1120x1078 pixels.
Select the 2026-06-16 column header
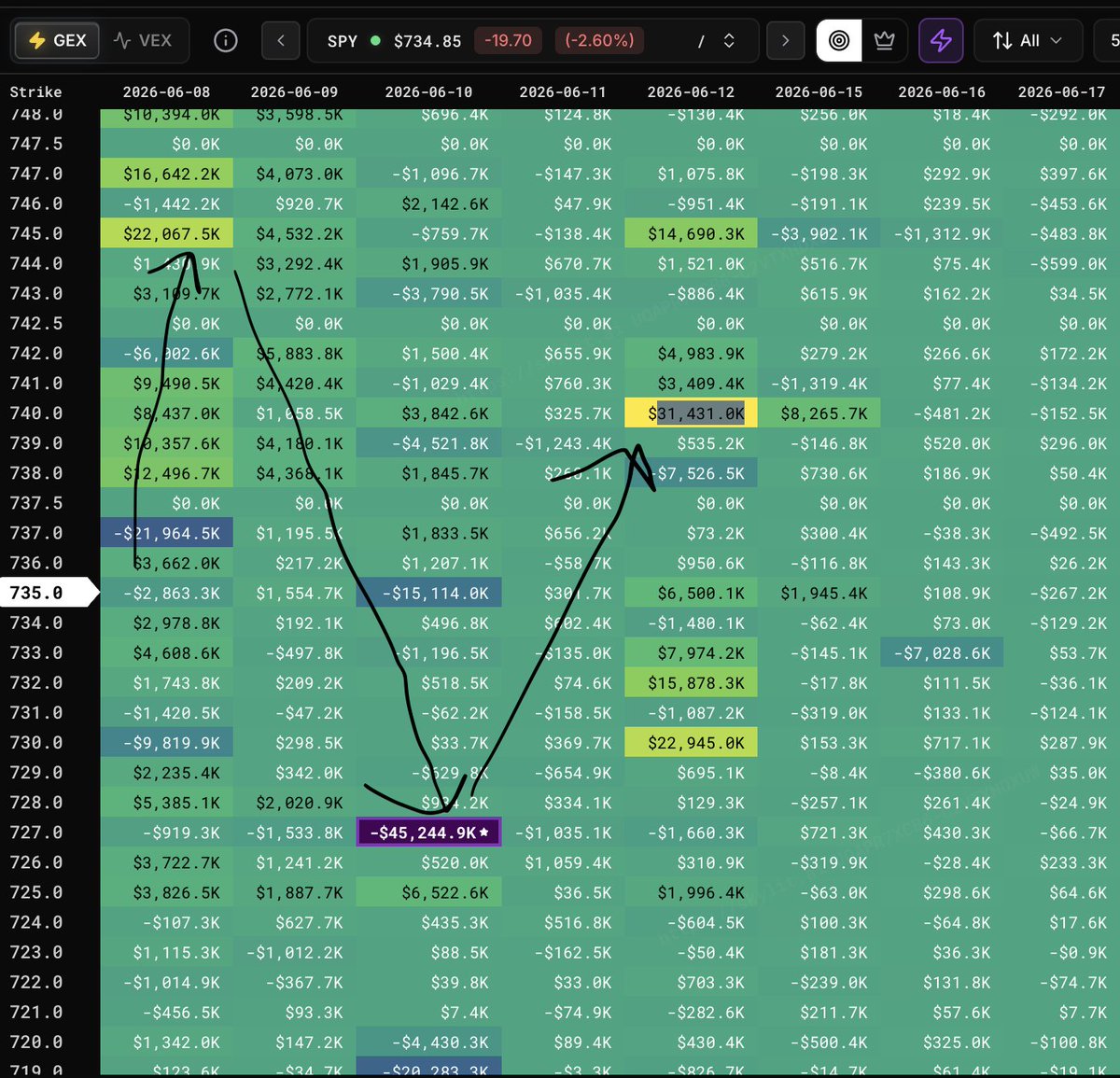coord(942,91)
